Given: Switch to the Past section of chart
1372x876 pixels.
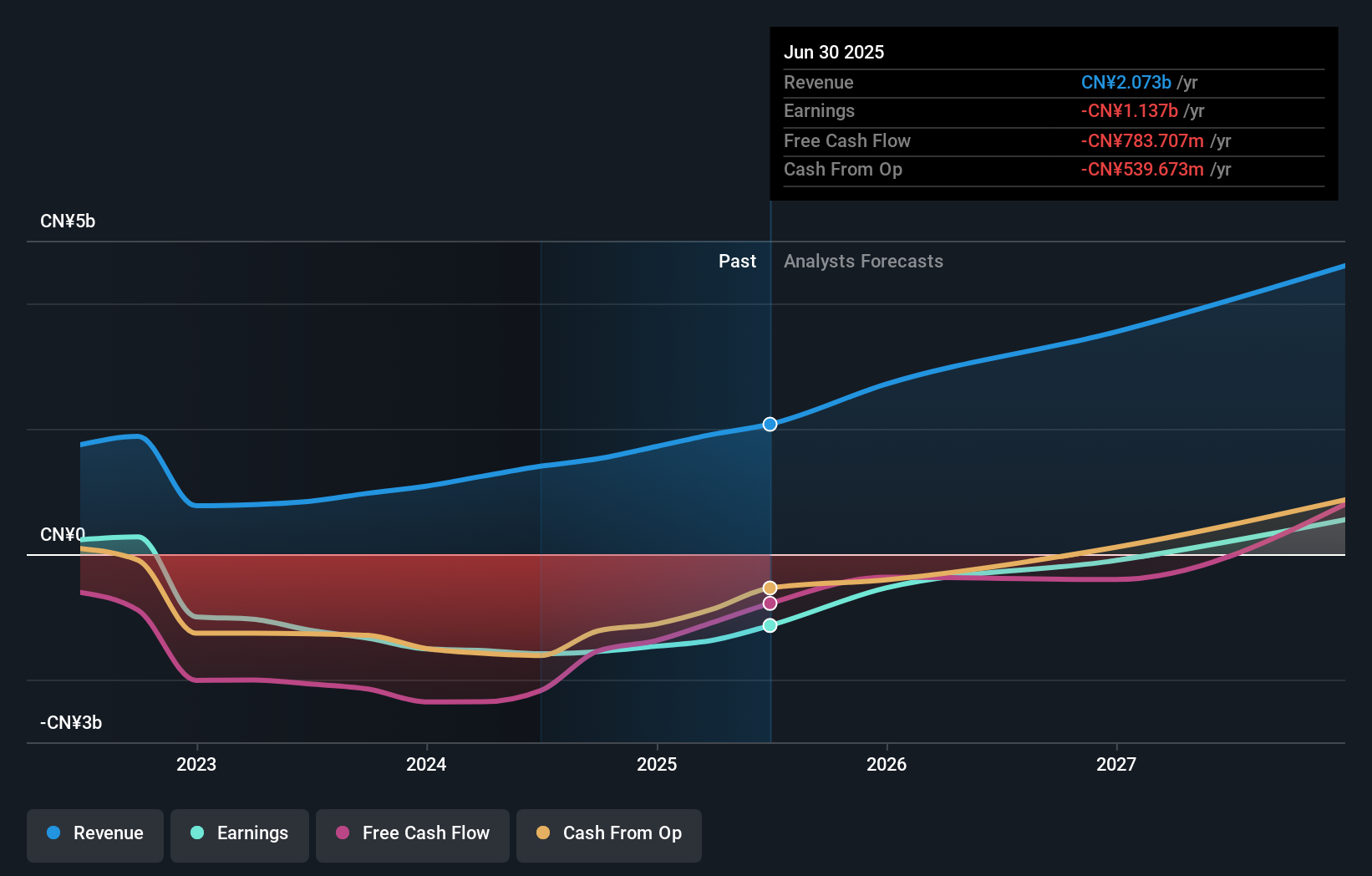Looking at the screenshot, I should 737,261.
